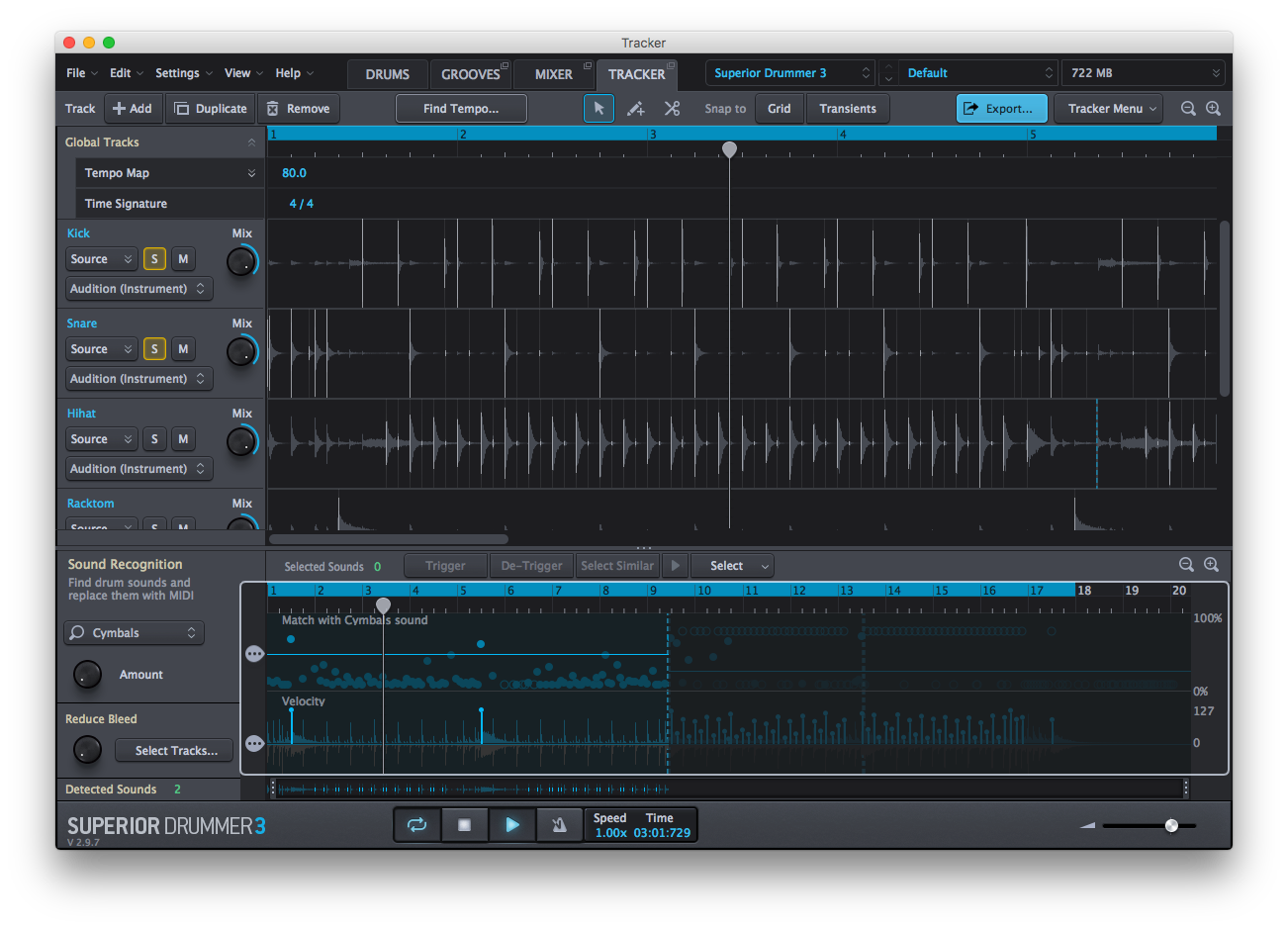This screenshot has width=1288, height=929.
Task: Mute the Kick track
Action: tap(183, 259)
